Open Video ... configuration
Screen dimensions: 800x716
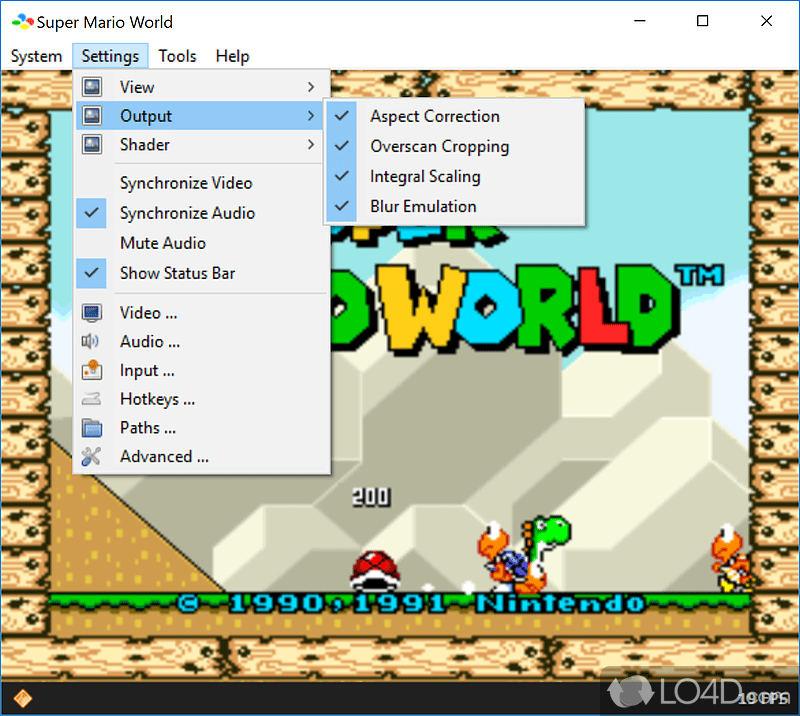(x=201, y=312)
